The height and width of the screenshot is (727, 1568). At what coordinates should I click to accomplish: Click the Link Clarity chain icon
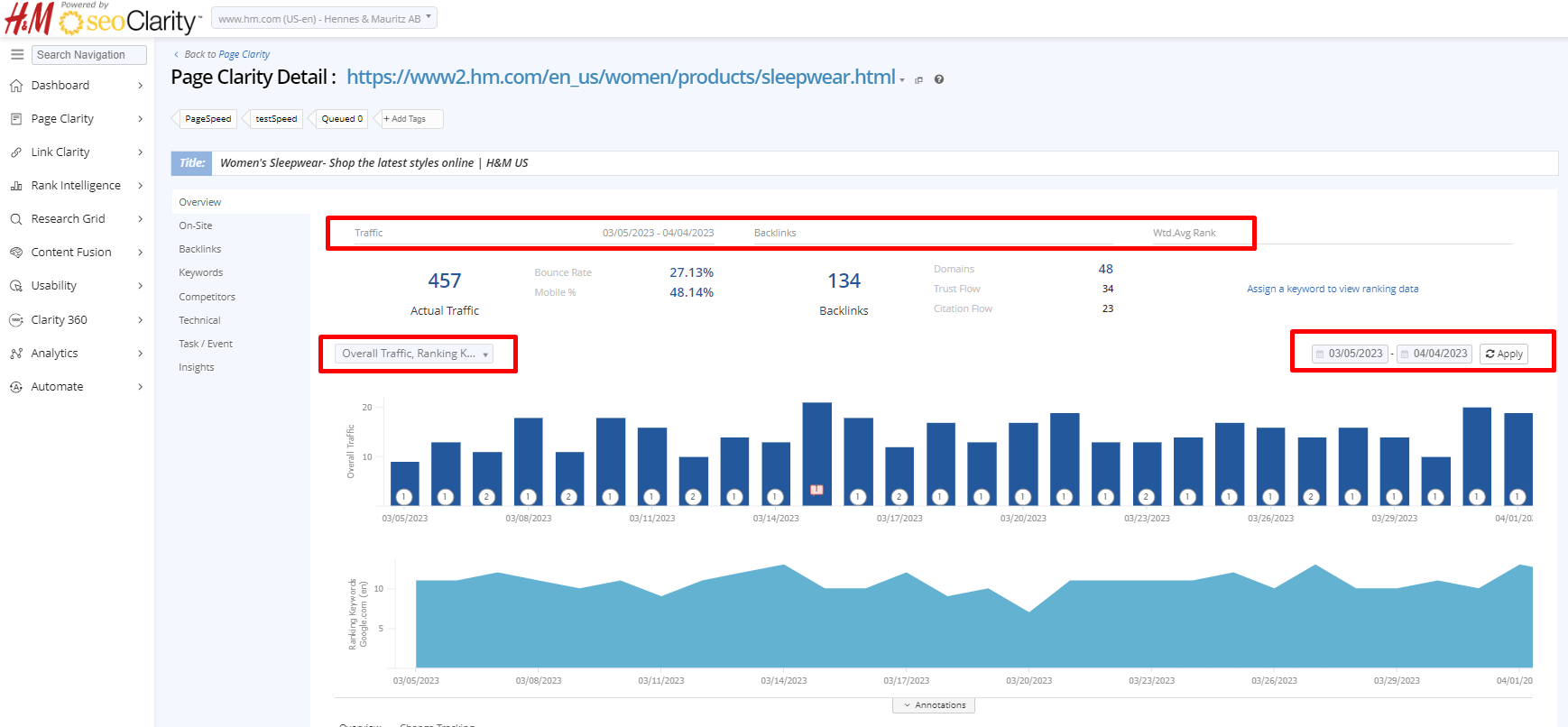tap(16, 152)
